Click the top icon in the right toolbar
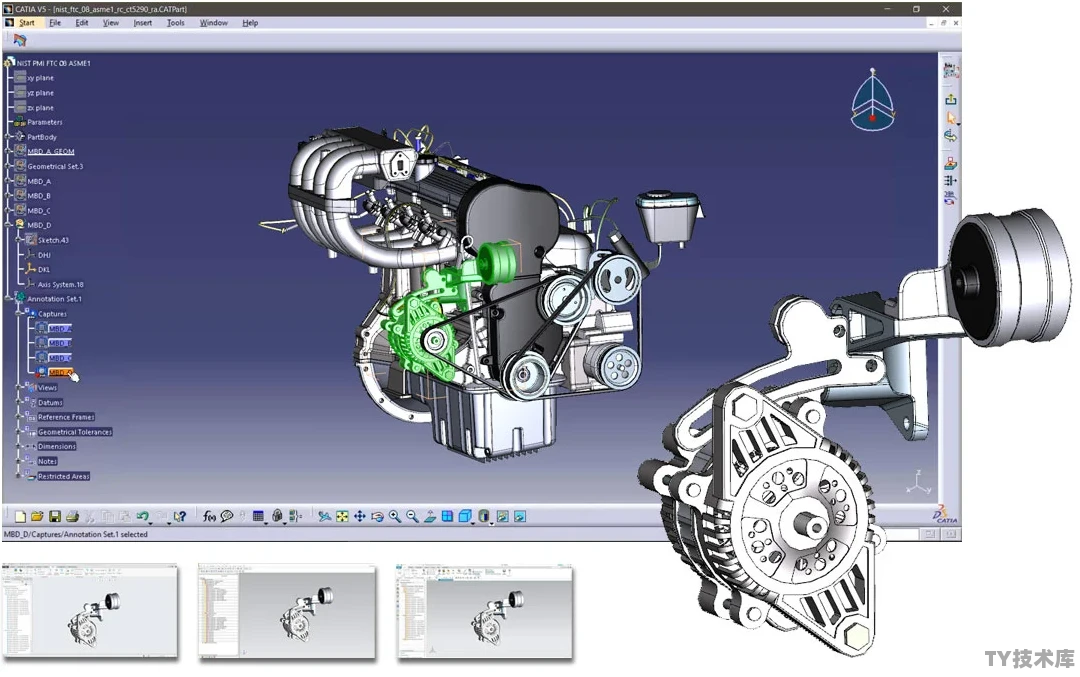The width and height of the screenshot is (1080, 677). pyautogui.click(x=951, y=70)
